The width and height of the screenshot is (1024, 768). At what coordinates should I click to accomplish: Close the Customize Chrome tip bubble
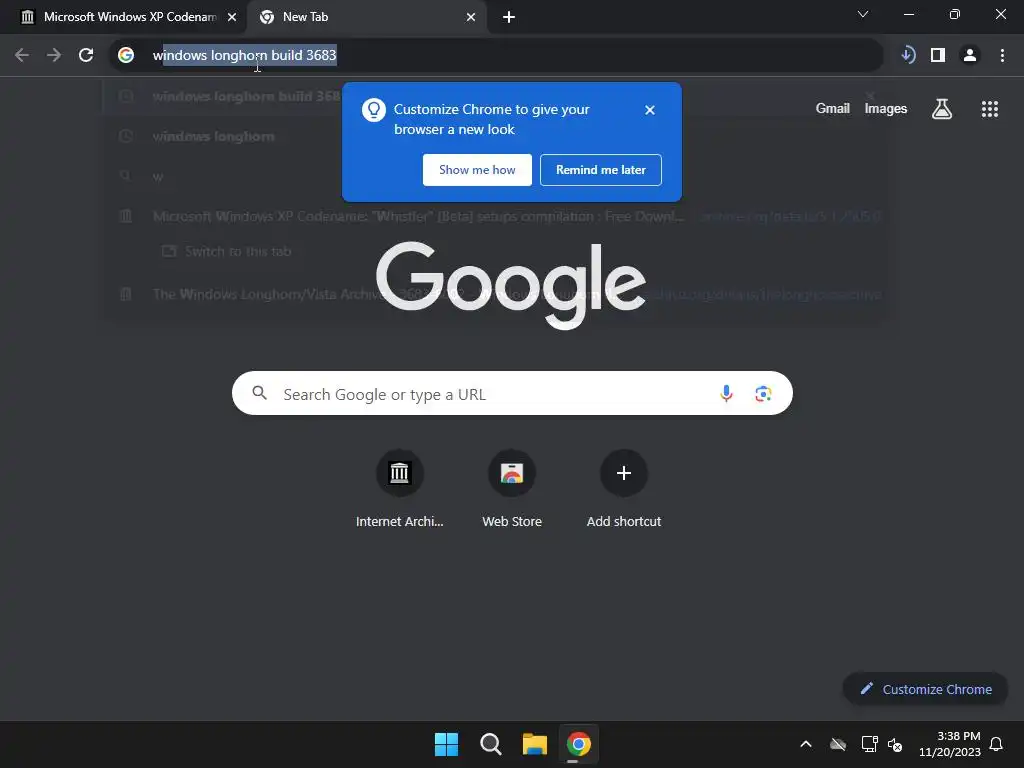click(650, 110)
